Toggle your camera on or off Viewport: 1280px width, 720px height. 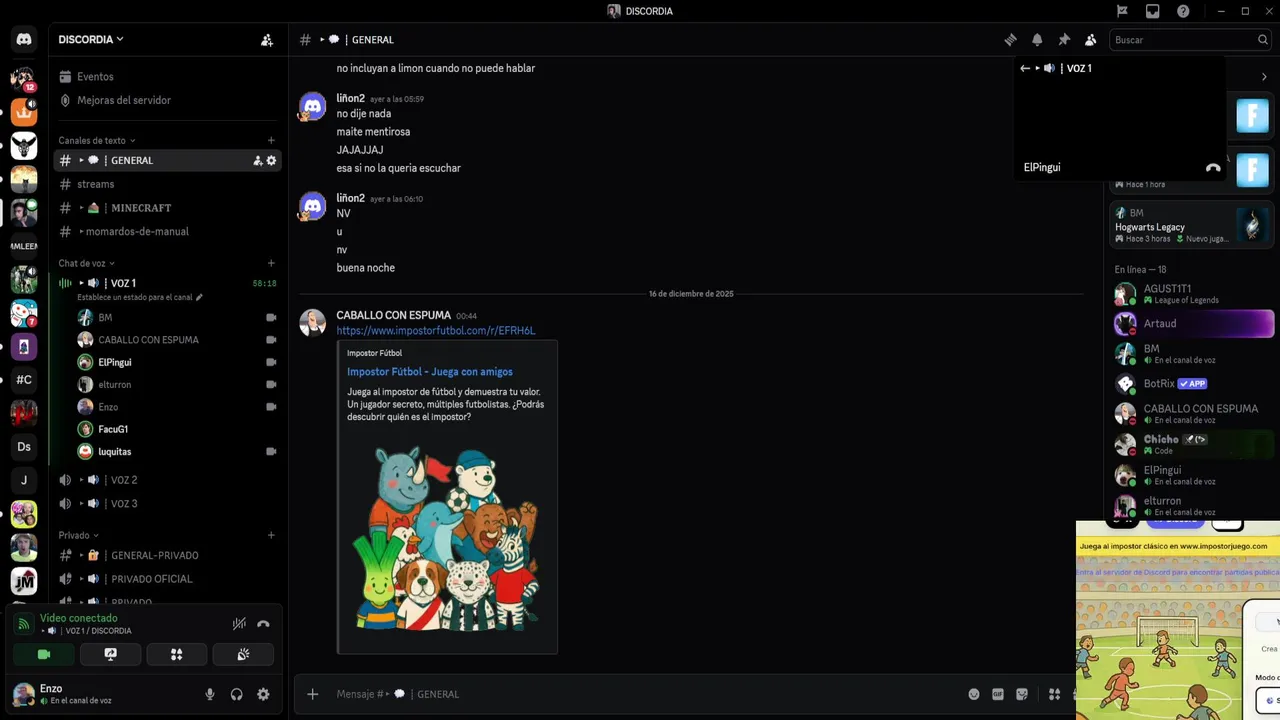click(x=44, y=654)
